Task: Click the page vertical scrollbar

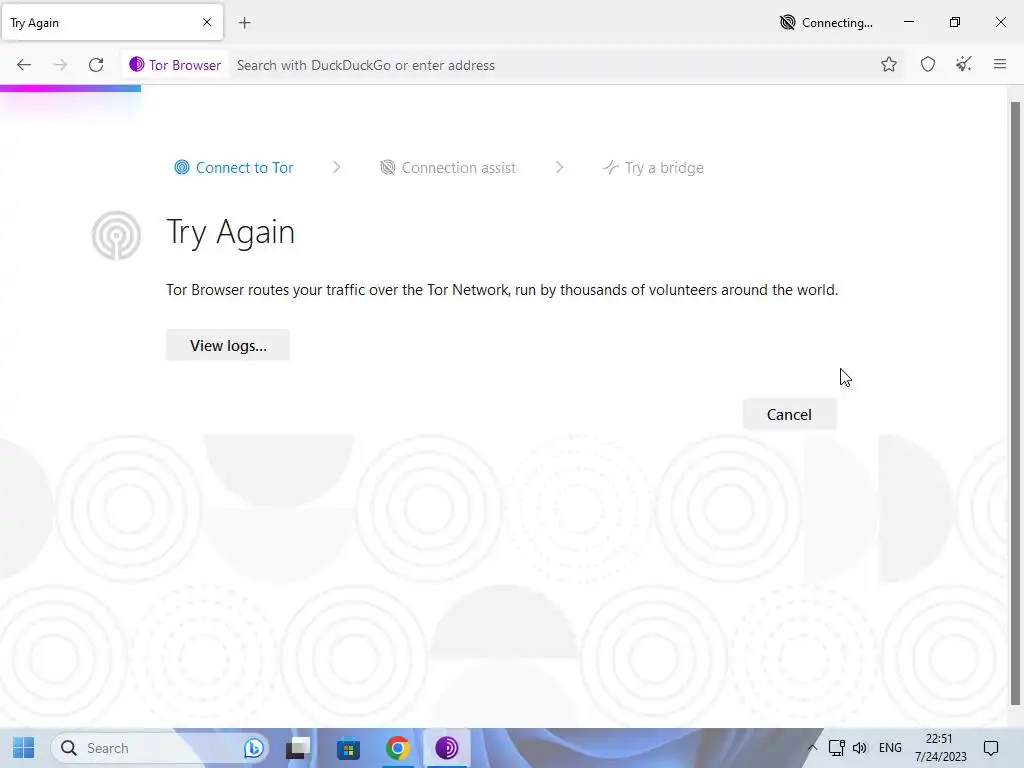Action: 1015,403
